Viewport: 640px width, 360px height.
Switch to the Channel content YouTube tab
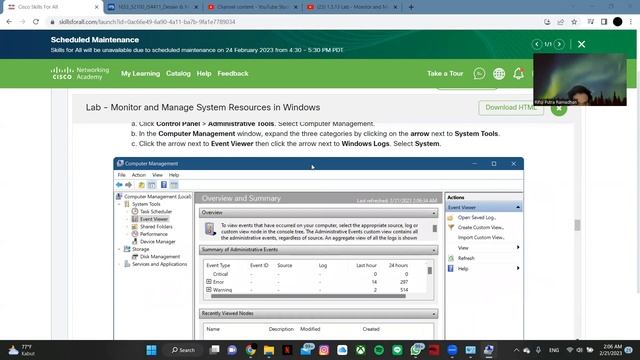pyautogui.click(x=252, y=7)
